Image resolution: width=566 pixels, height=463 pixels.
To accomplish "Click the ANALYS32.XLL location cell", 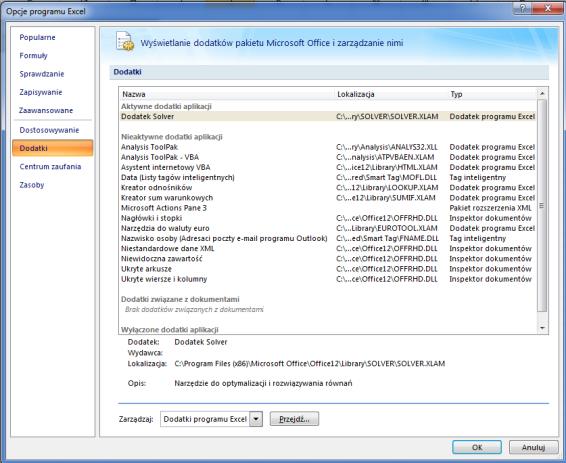I will (387, 147).
